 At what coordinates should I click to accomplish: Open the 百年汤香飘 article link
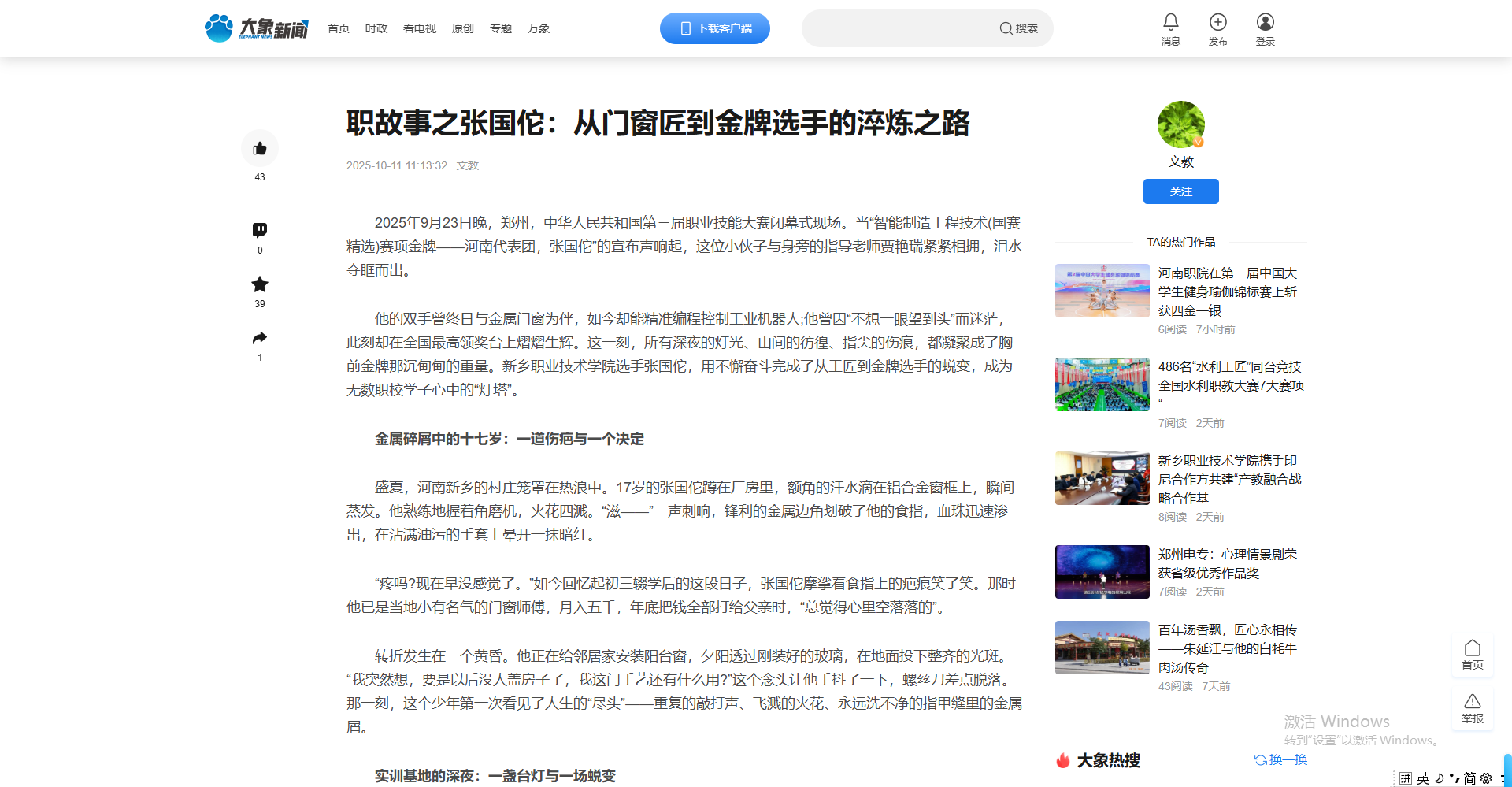click(x=1227, y=648)
